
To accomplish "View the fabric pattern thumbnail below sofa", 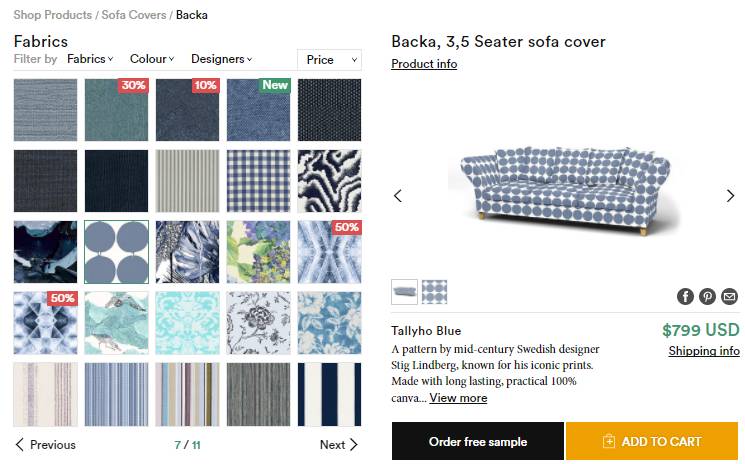I will (x=435, y=292).
